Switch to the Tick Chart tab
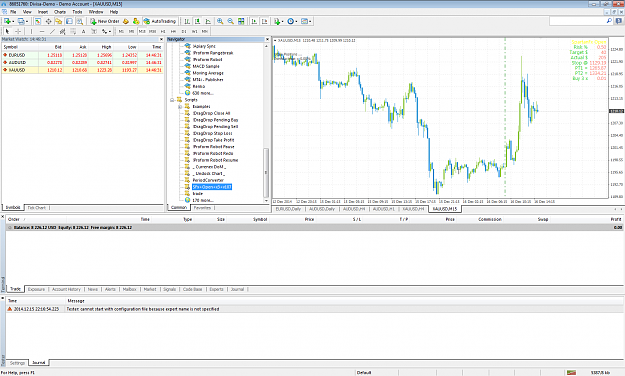 coord(36,208)
